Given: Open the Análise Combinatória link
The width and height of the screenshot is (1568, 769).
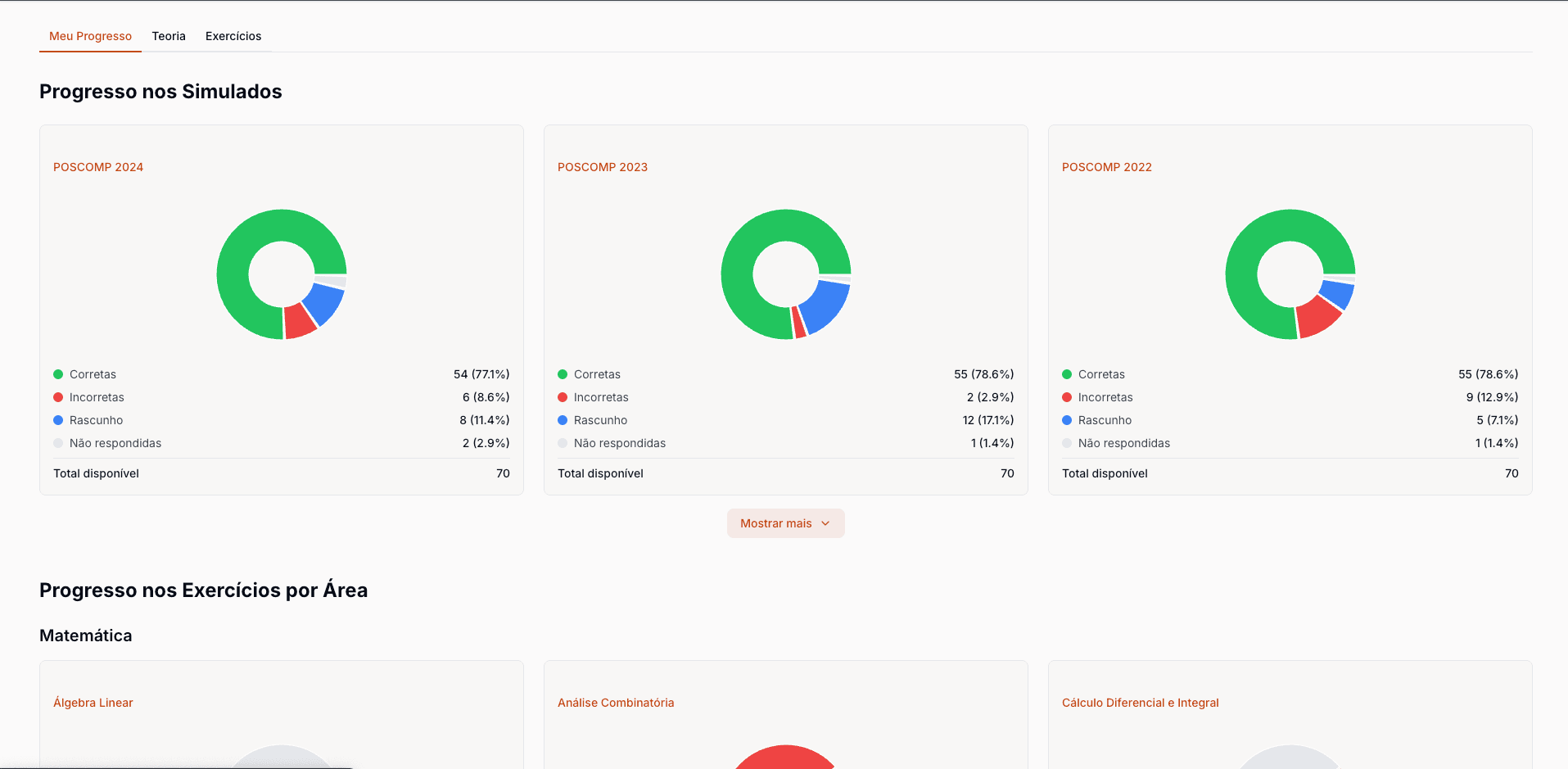Looking at the screenshot, I should click(x=616, y=703).
